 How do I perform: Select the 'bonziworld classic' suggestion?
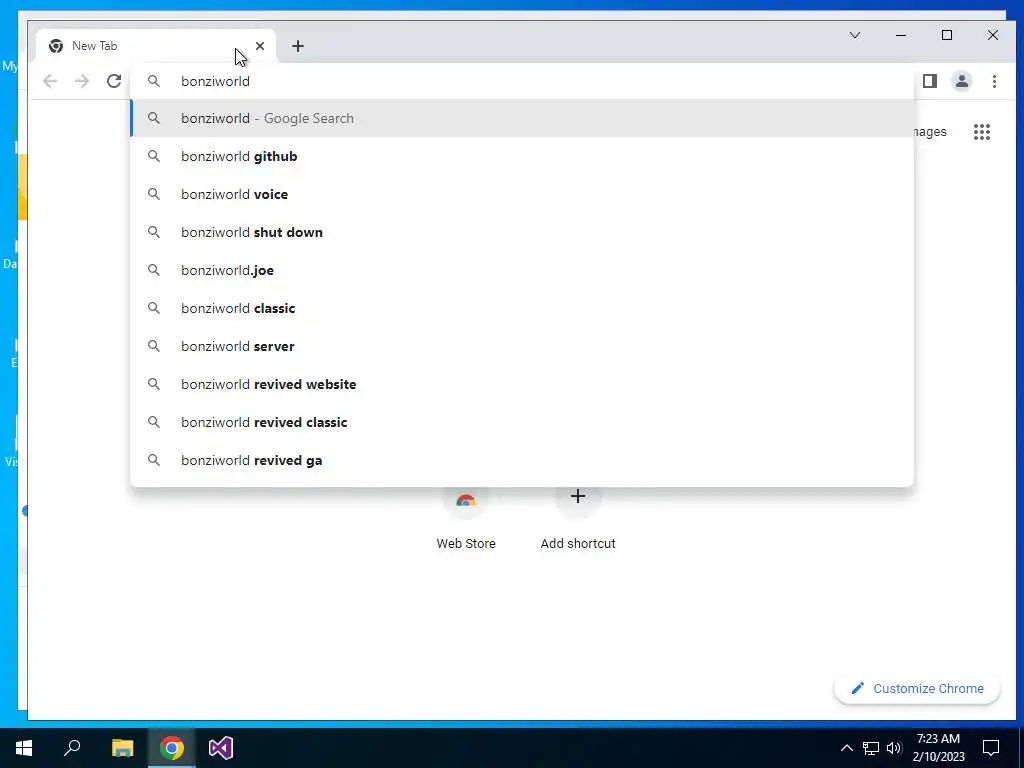pos(522,308)
